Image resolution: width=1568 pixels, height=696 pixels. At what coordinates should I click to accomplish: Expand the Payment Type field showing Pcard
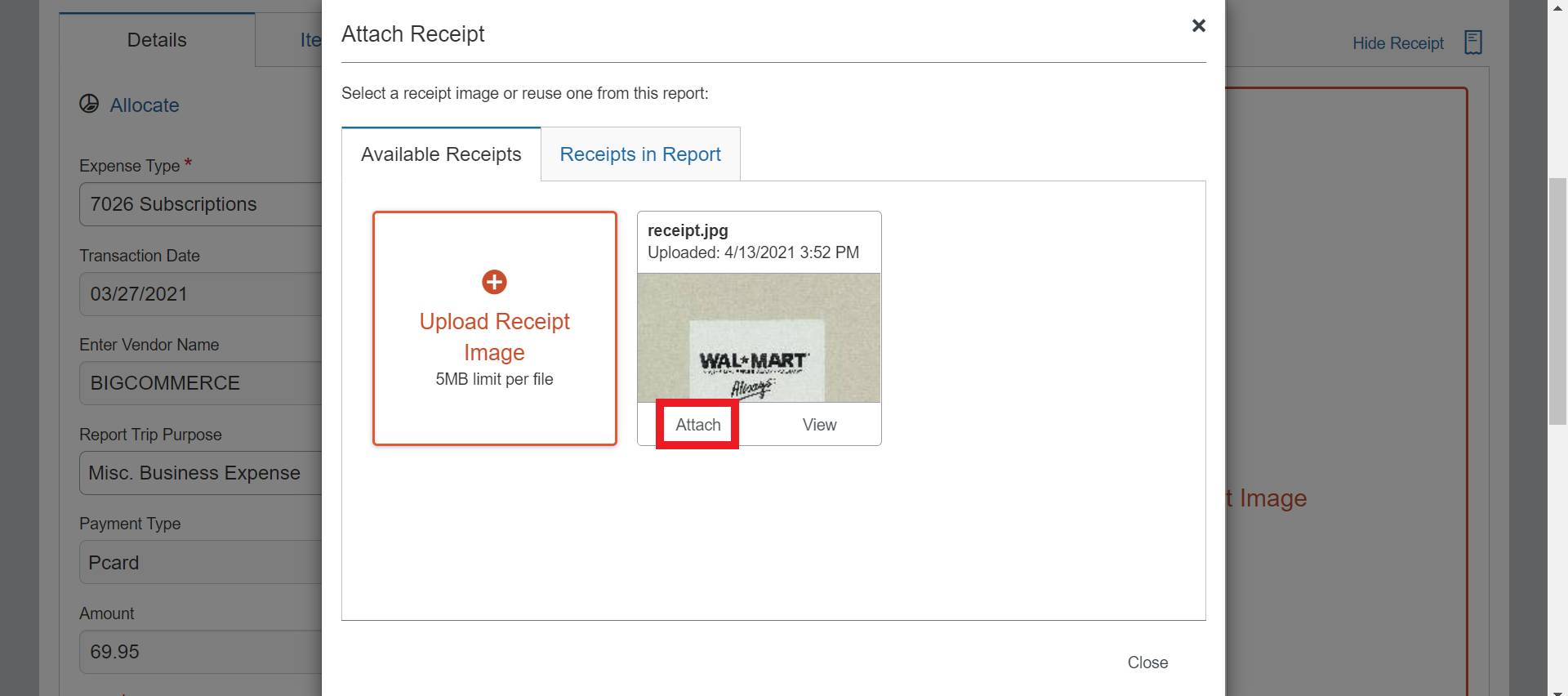201,563
